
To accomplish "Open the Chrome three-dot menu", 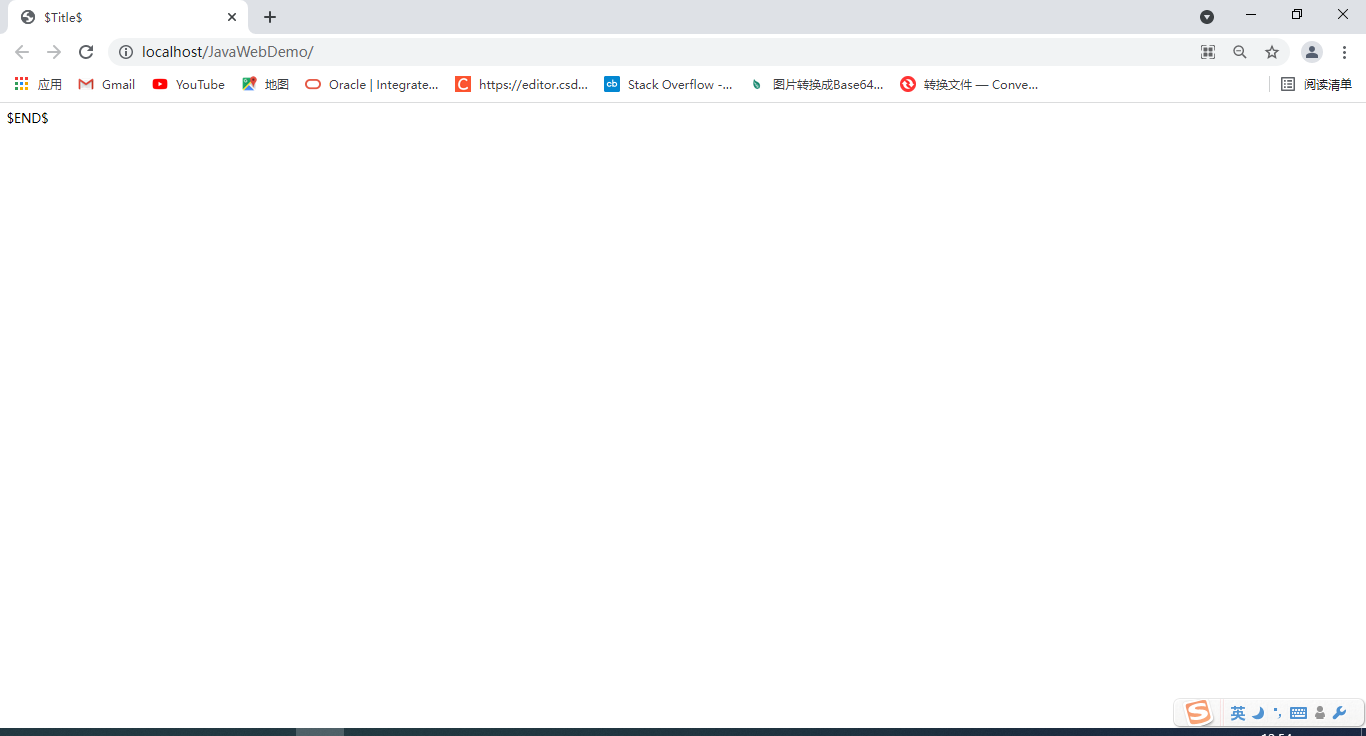I will [x=1344, y=52].
